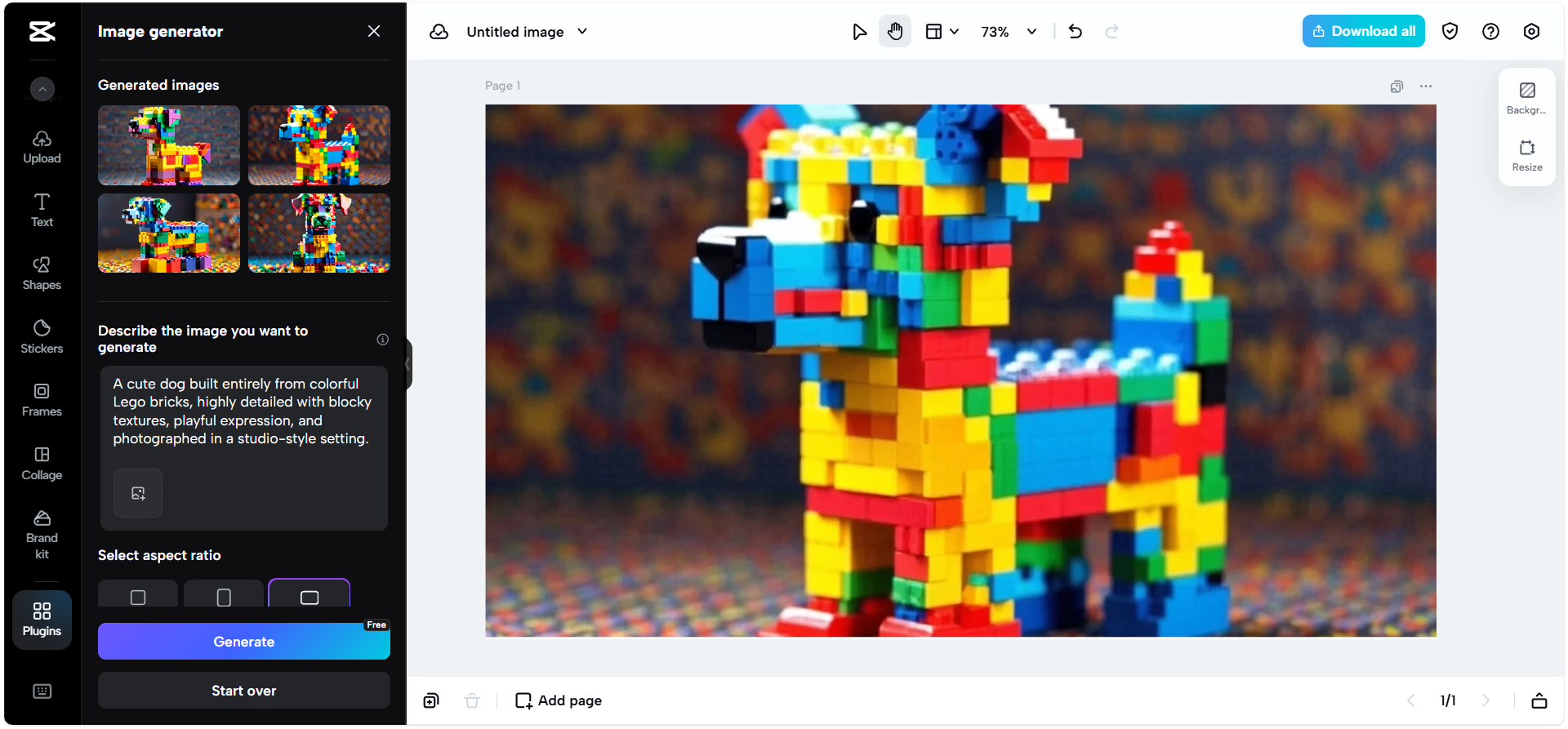This screenshot has width=1568, height=729.
Task: Open the Text tool panel
Action: point(42,211)
